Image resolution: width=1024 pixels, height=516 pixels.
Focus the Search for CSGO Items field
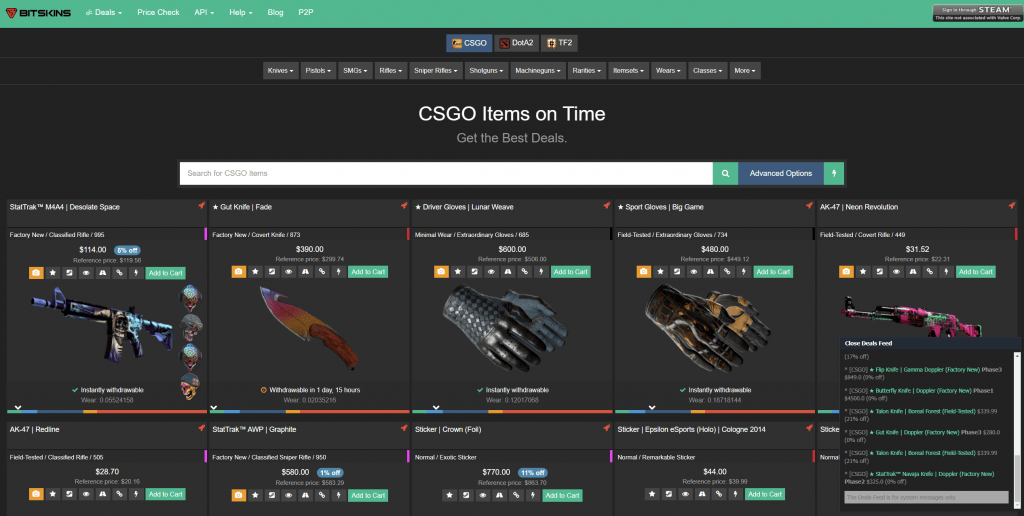click(446, 173)
